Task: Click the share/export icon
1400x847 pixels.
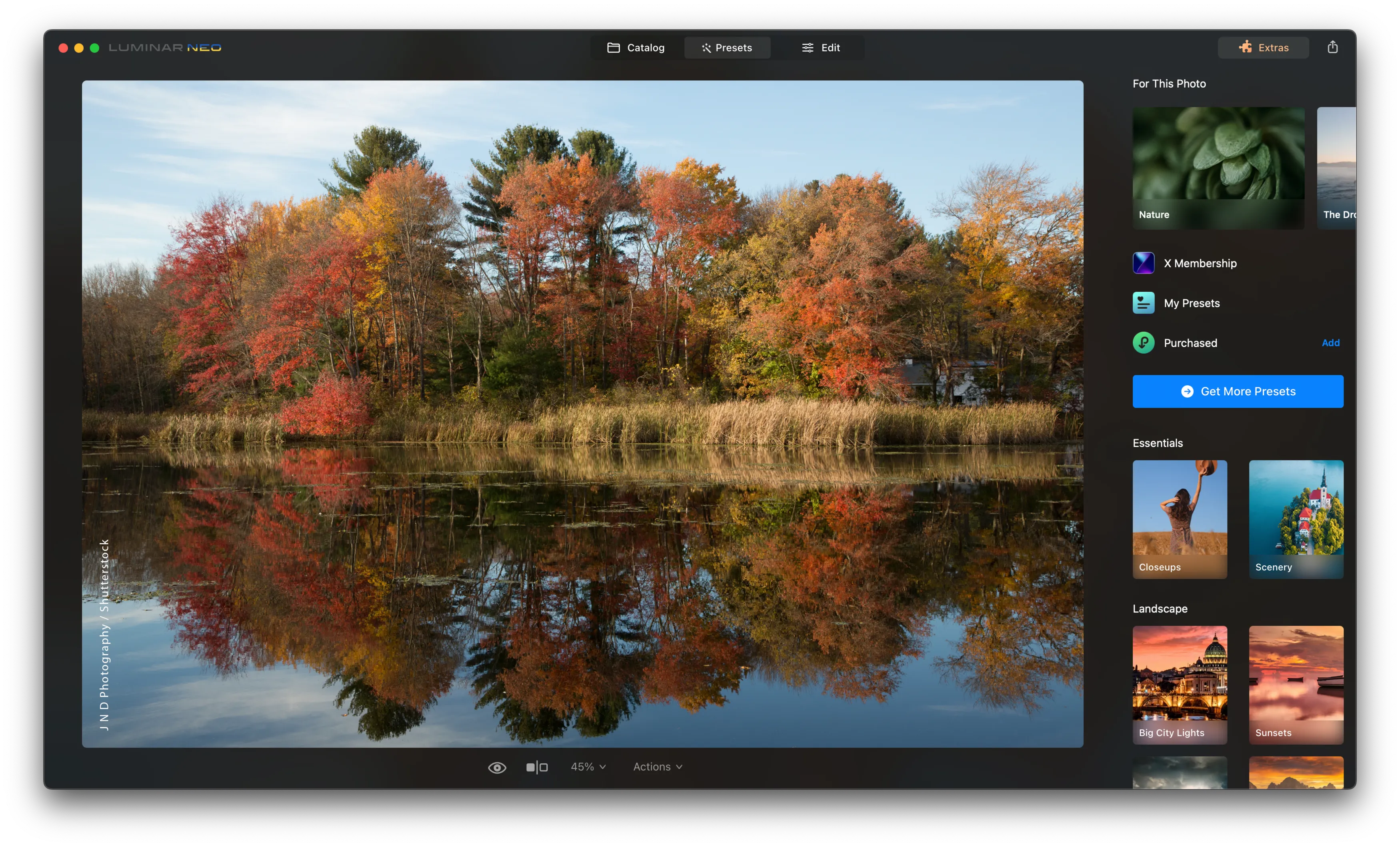Action: 1332,47
